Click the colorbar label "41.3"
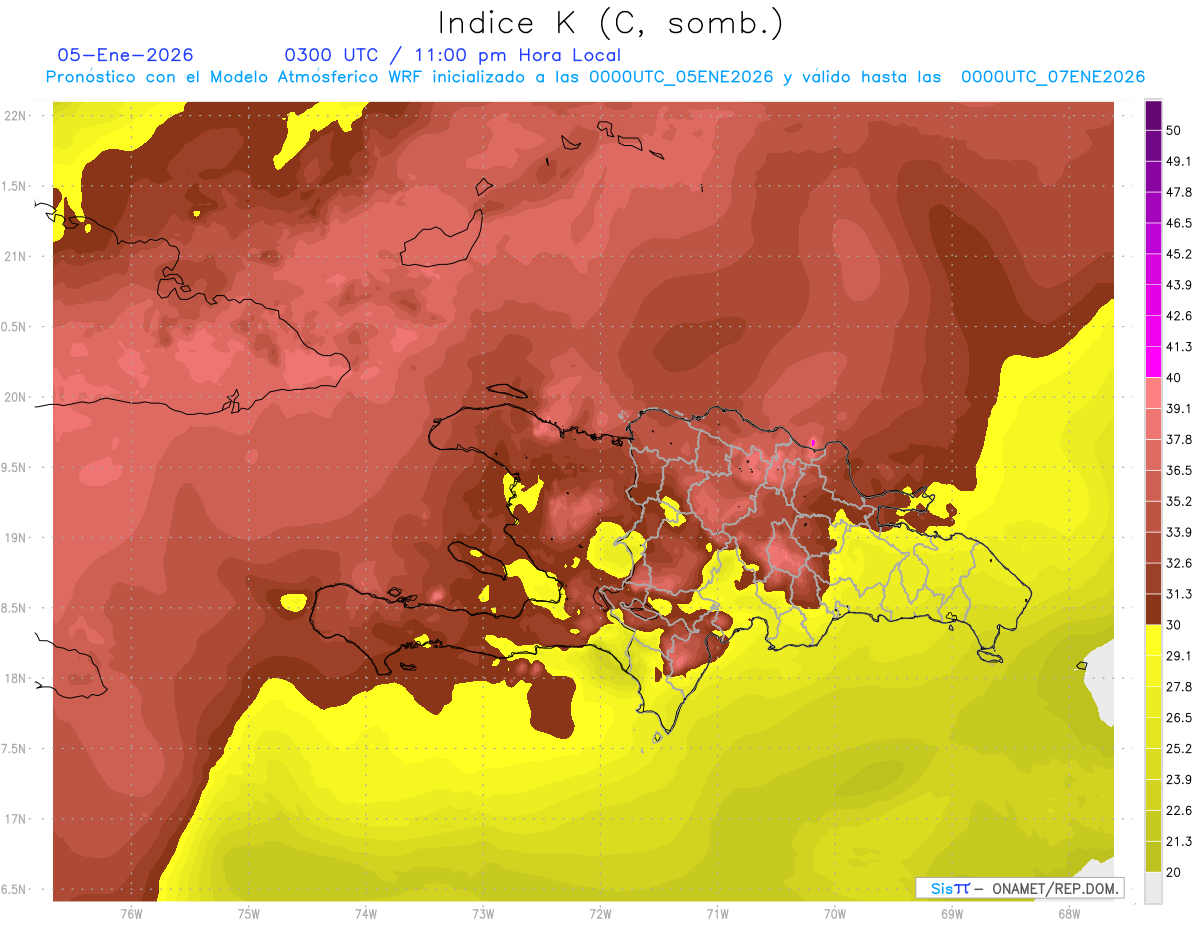Viewport: 1200px width, 927px height. pyautogui.click(x=1179, y=347)
